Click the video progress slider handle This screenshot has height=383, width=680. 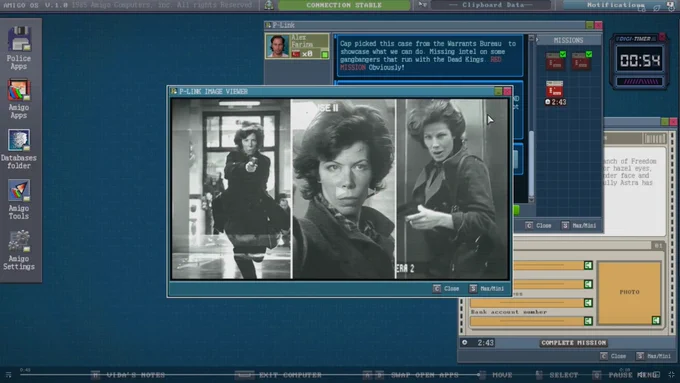tap(479, 374)
